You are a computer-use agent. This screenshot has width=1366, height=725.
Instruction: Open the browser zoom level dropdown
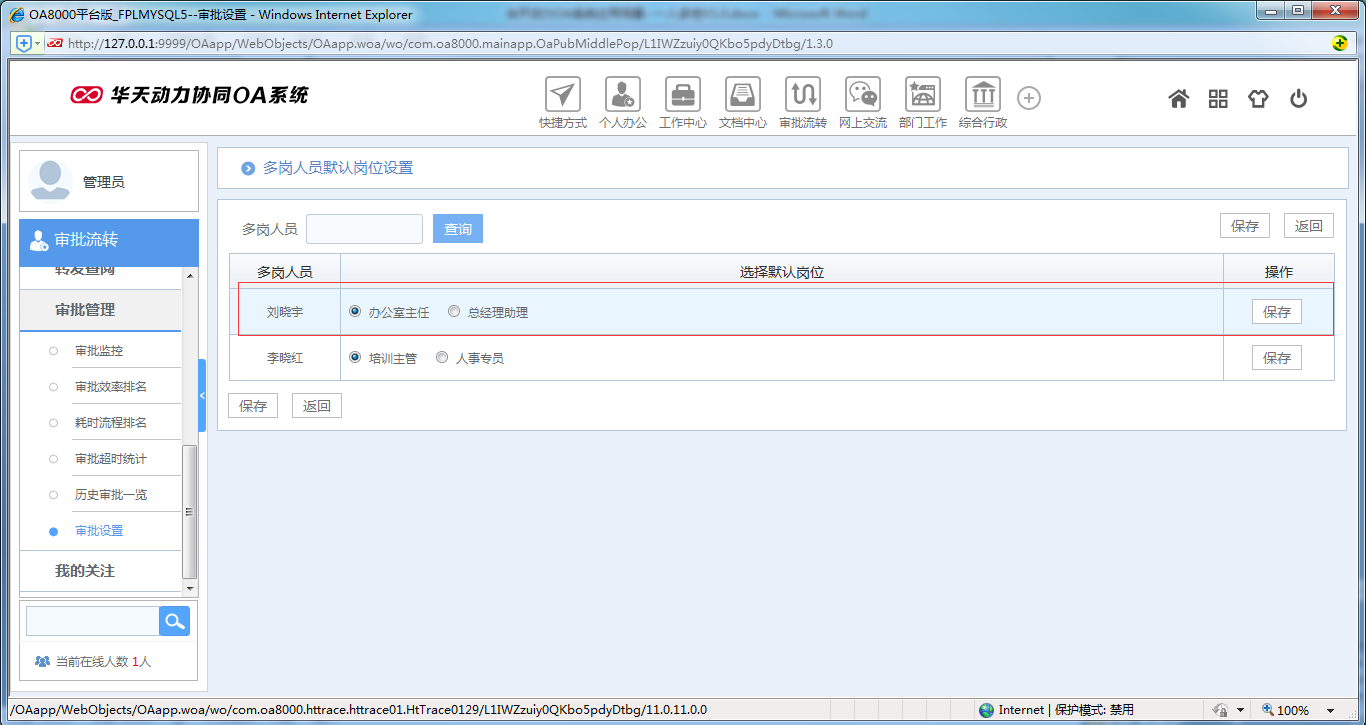1331,710
